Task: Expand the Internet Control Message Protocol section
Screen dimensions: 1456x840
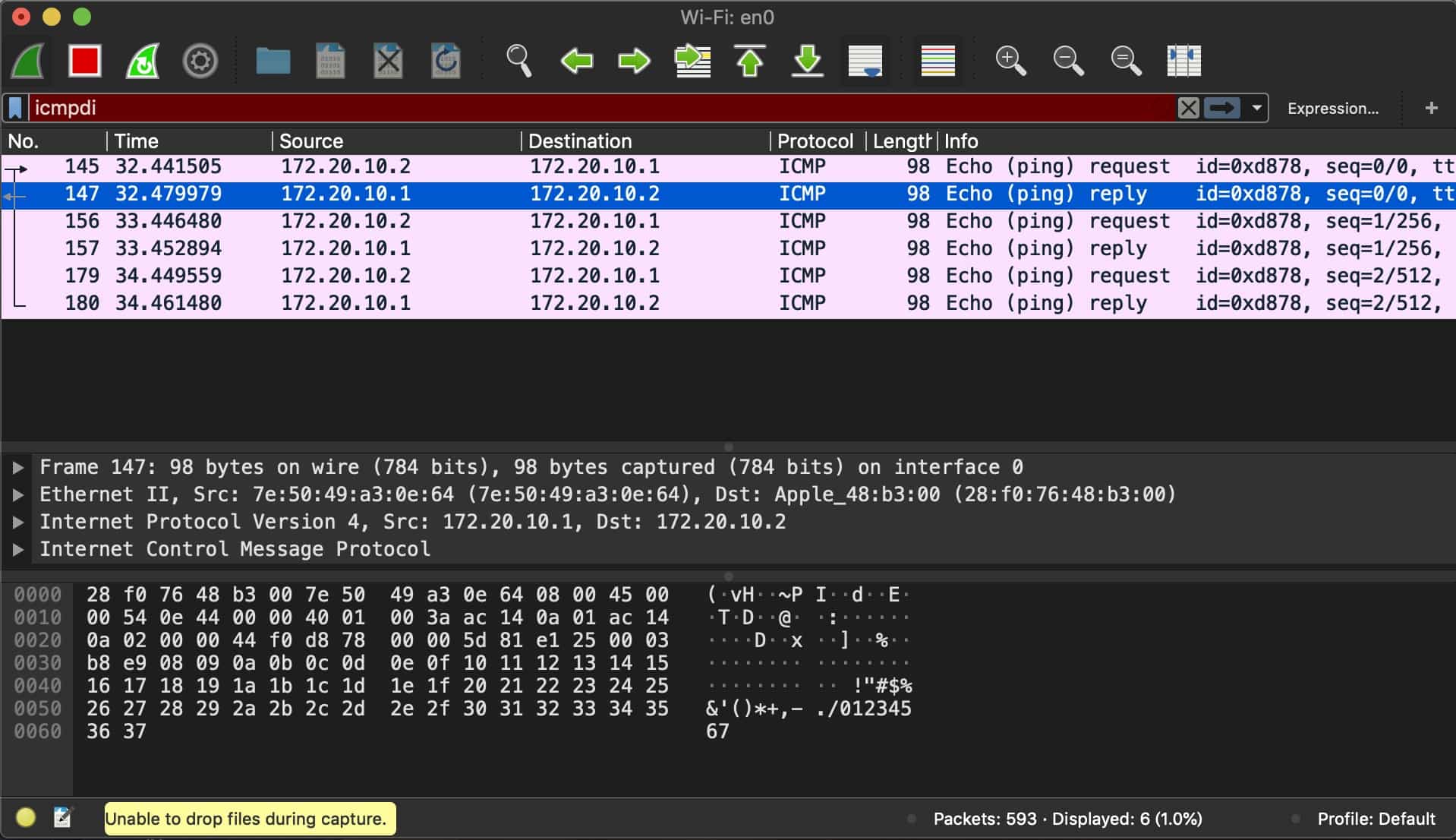Action: pyautogui.click(x=18, y=549)
